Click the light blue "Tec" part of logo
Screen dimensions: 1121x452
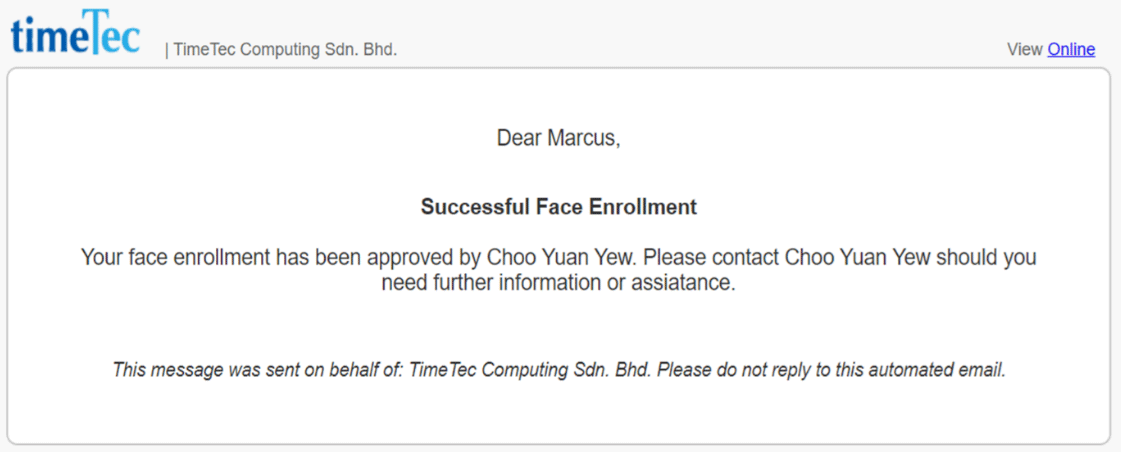tap(116, 32)
